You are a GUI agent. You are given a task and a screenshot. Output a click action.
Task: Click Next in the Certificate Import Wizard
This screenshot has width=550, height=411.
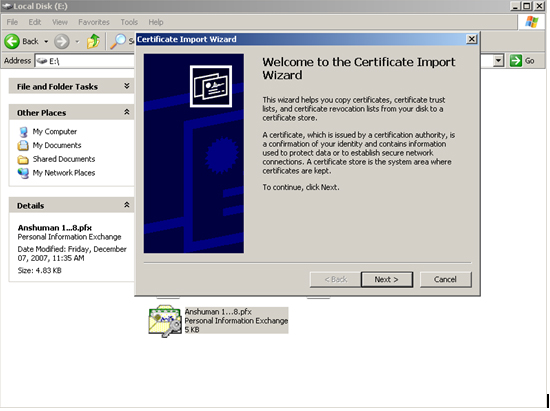pyautogui.click(x=387, y=279)
